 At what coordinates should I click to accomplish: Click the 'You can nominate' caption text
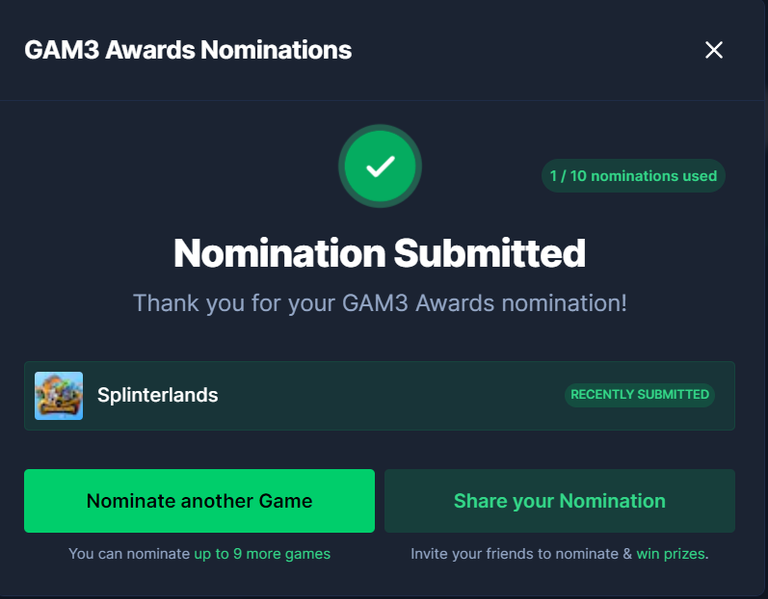[x=129, y=554]
